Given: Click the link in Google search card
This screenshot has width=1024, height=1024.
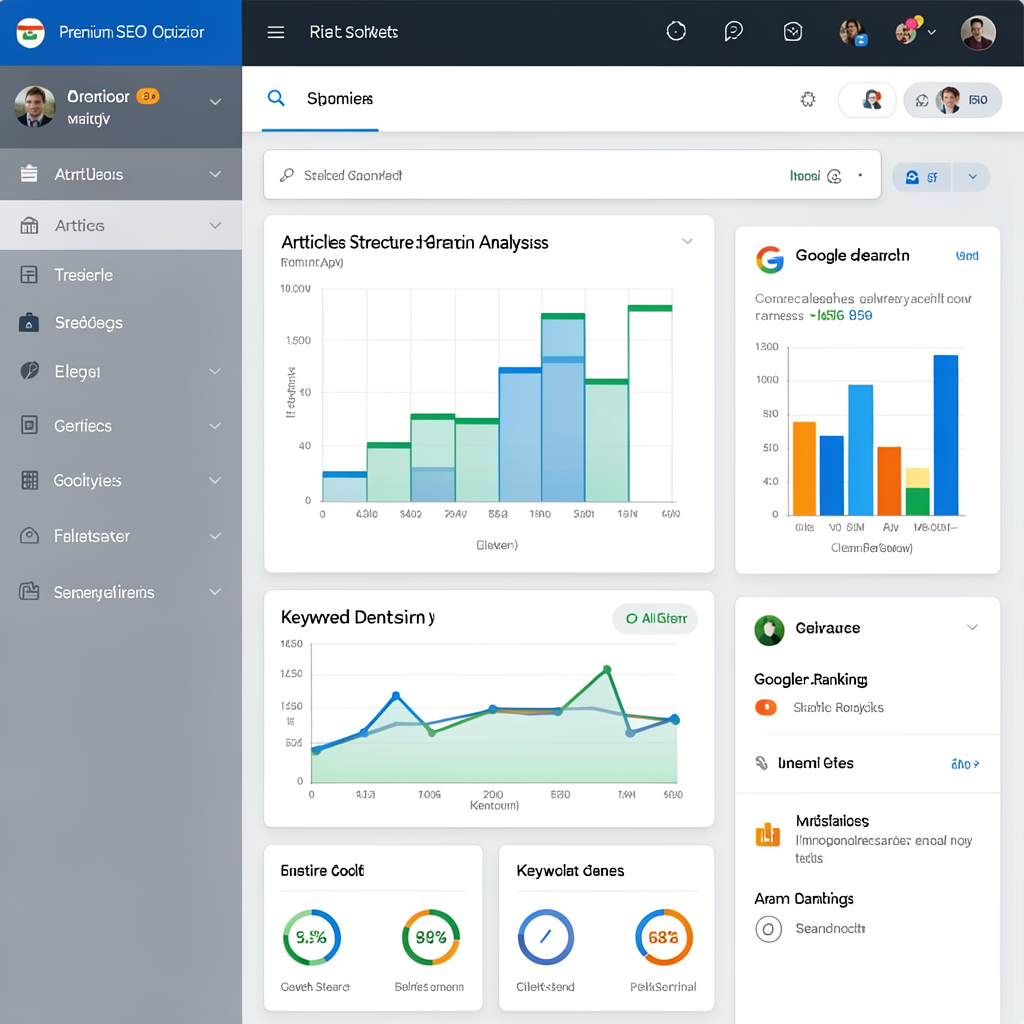Looking at the screenshot, I should click(x=967, y=256).
